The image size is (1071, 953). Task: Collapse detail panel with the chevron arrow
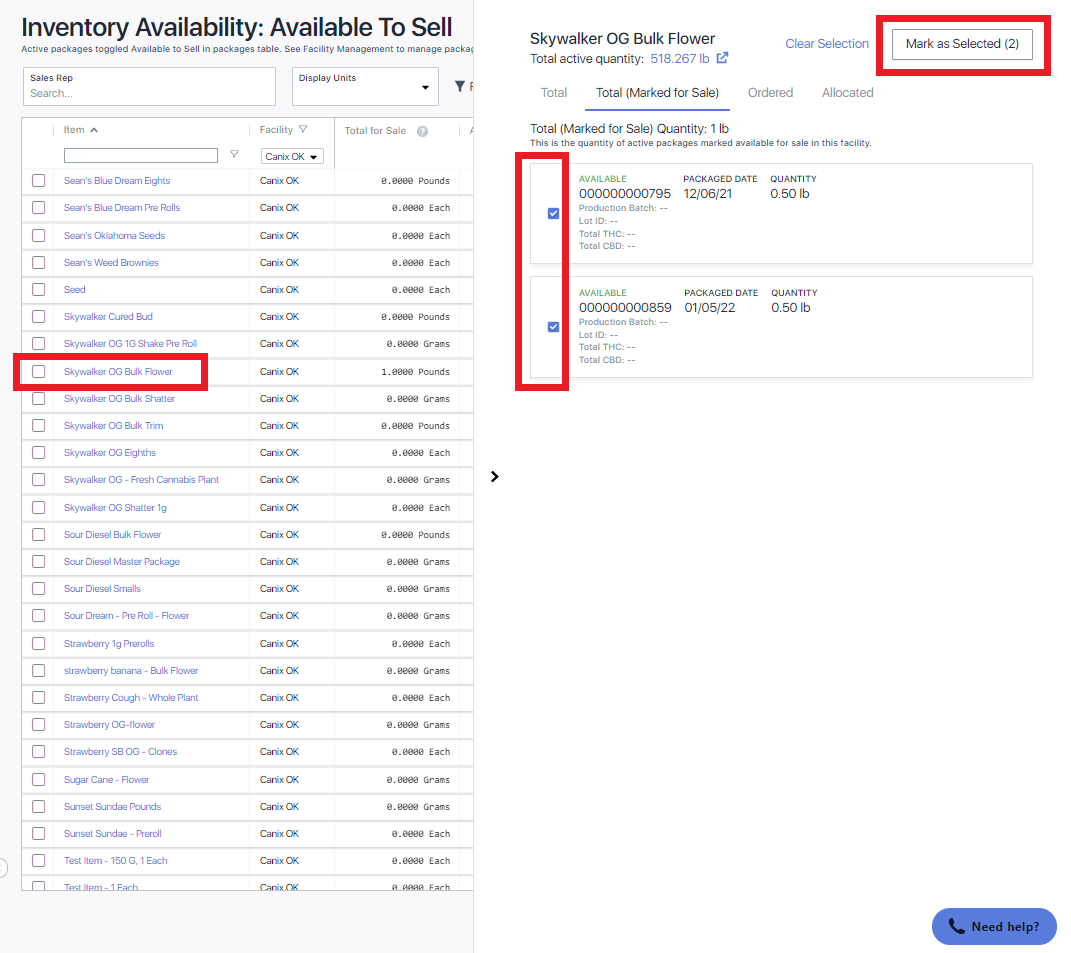[x=494, y=477]
